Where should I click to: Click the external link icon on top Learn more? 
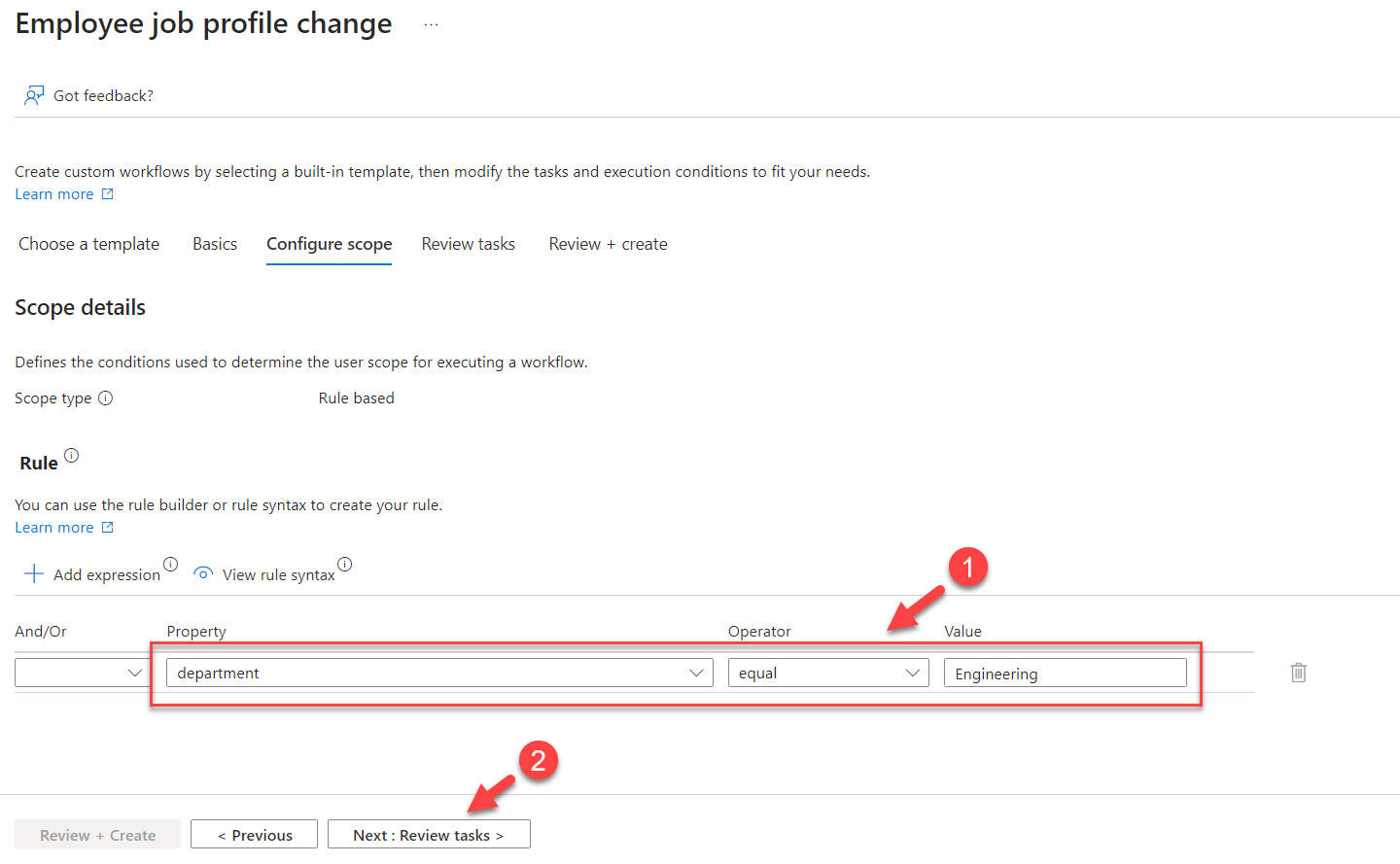coord(107,193)
